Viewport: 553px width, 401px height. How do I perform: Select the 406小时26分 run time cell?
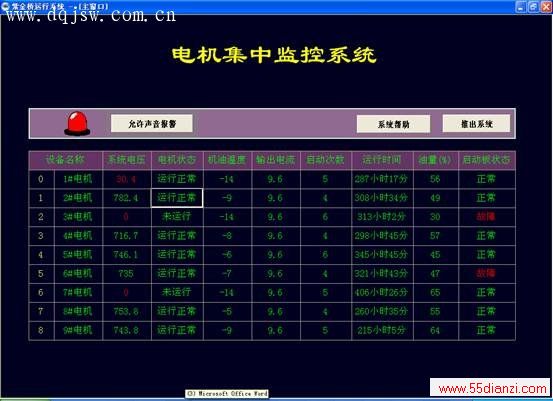coord(382,292)
